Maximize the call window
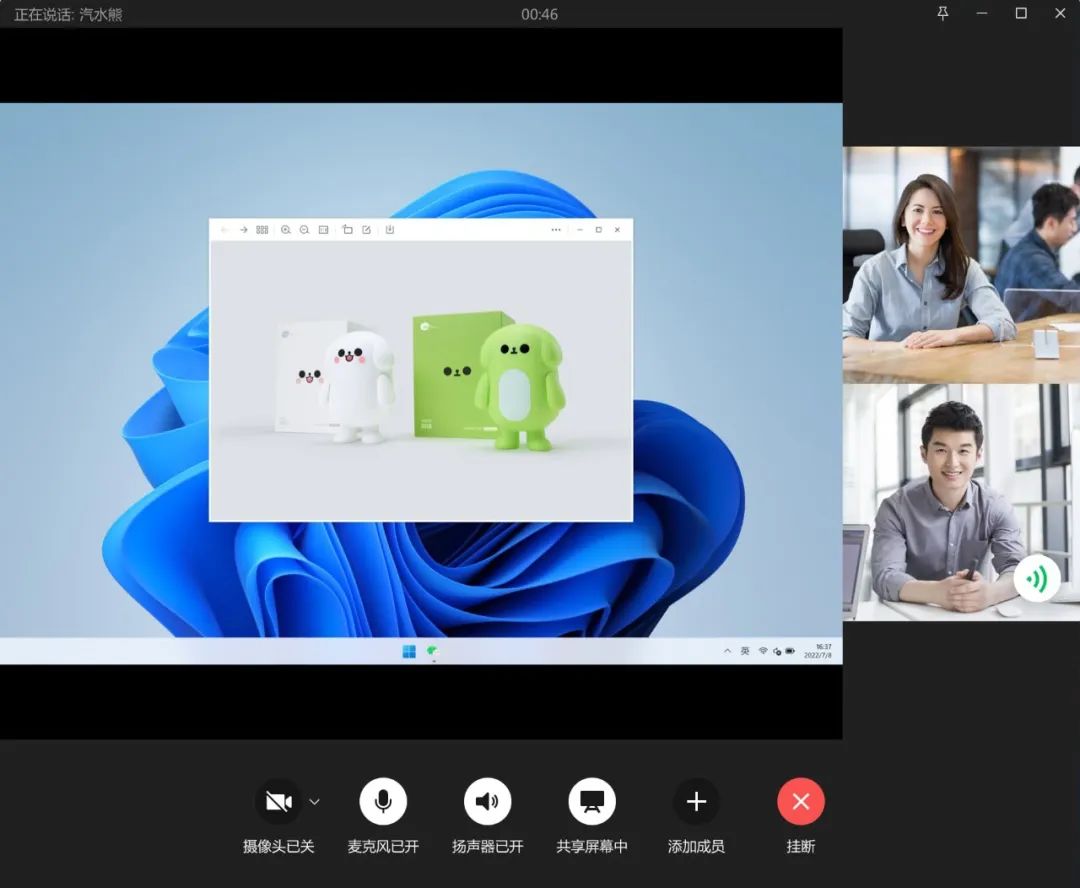 coord(1021,13)
